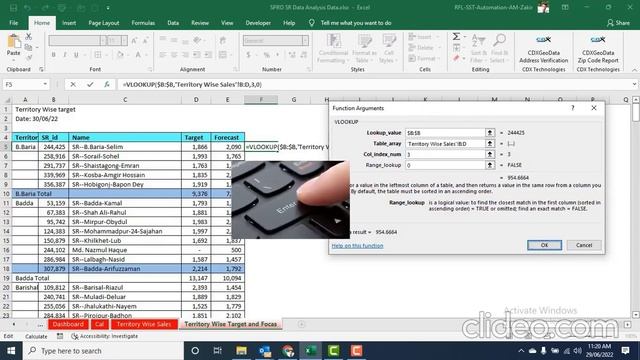Open CDXGeoData Address Verification

543,49
